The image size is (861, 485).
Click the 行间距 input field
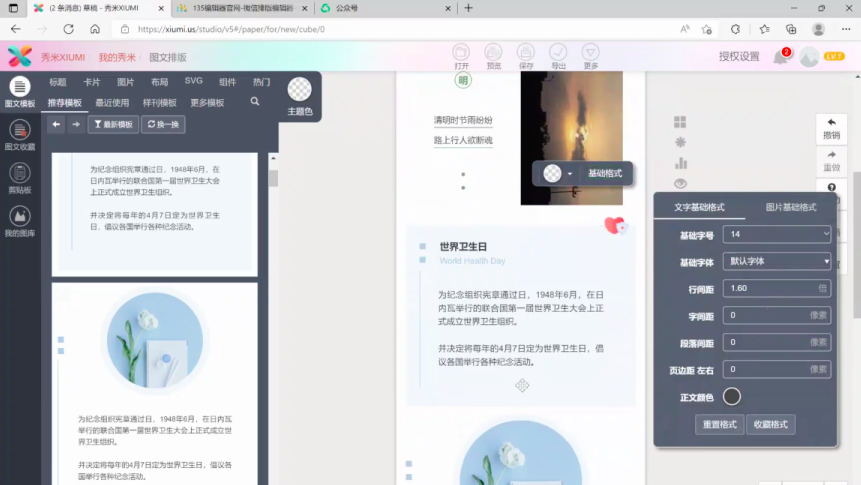point(776,288)
